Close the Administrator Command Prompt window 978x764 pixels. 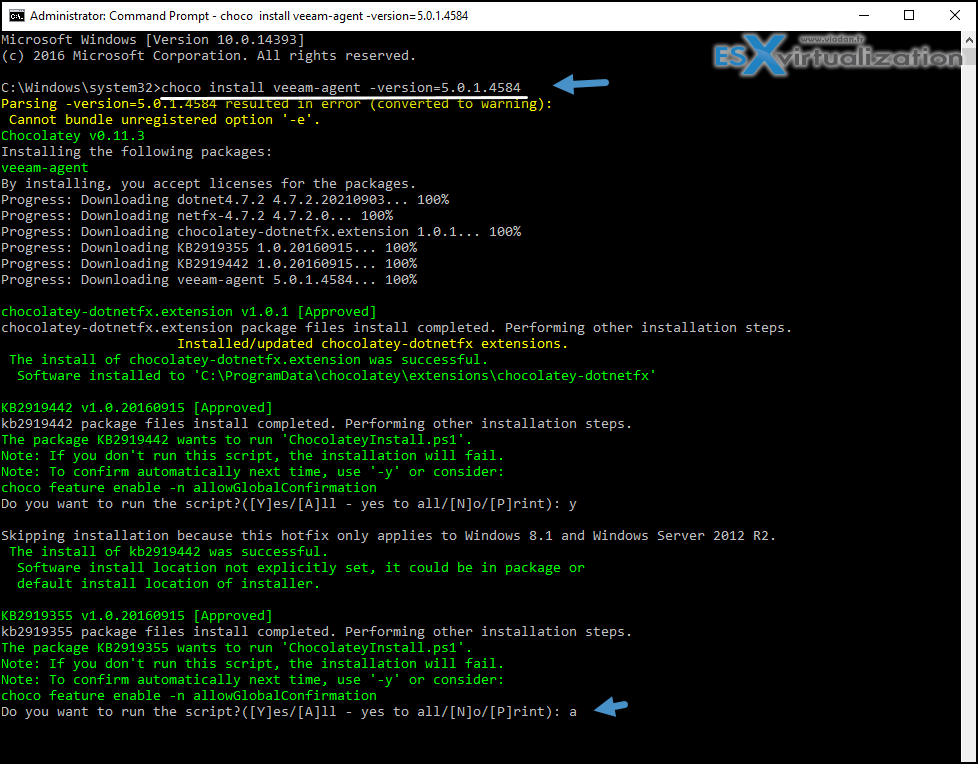954,16
